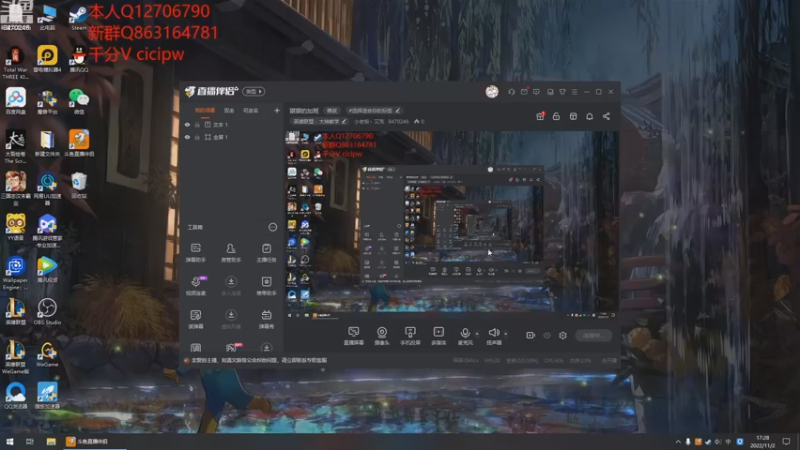Hide the 全屏 1 source with its eye icon
Screen dimensions: 800x450
[187, 137]
